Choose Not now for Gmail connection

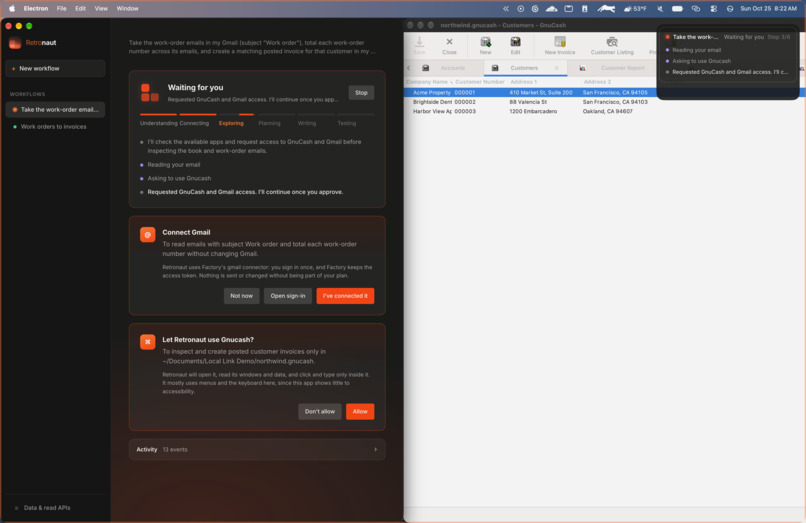[241, 296]
